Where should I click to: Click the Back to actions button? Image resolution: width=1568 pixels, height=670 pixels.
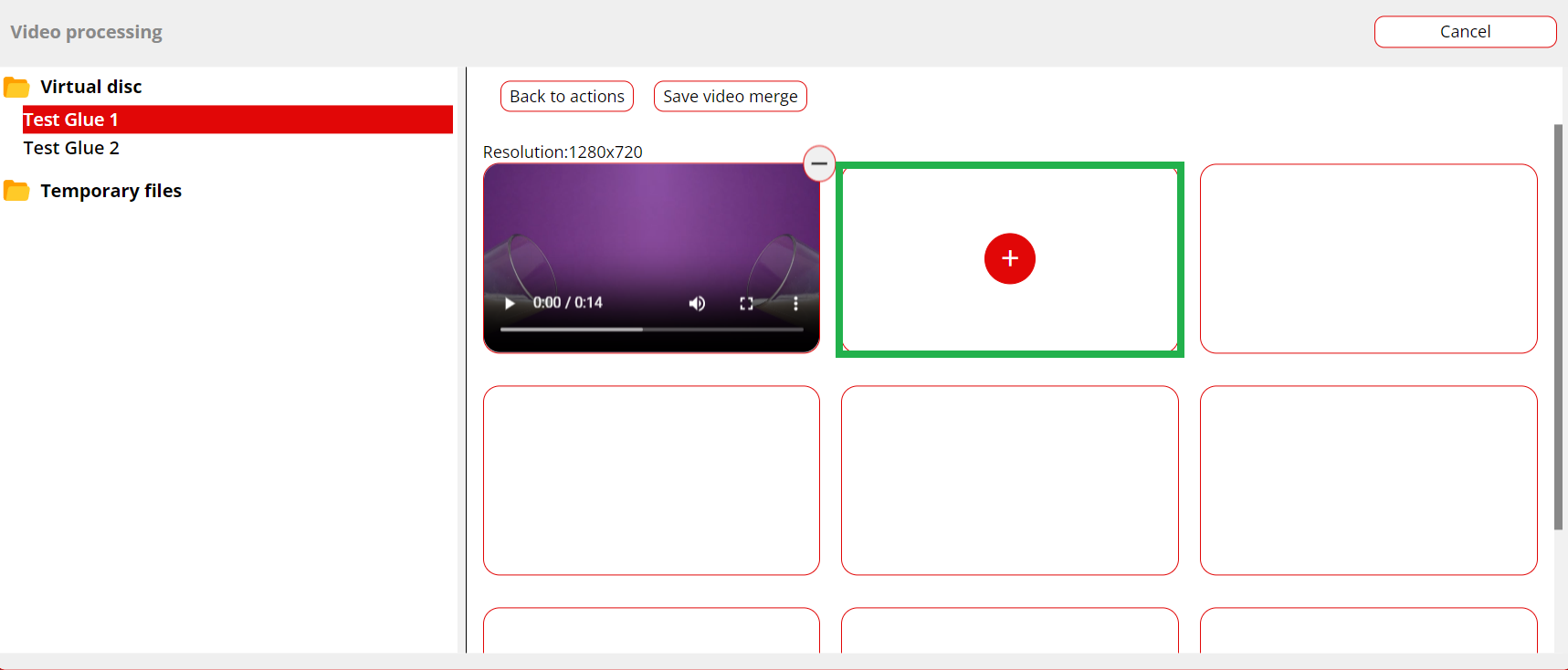click(566, 97)
